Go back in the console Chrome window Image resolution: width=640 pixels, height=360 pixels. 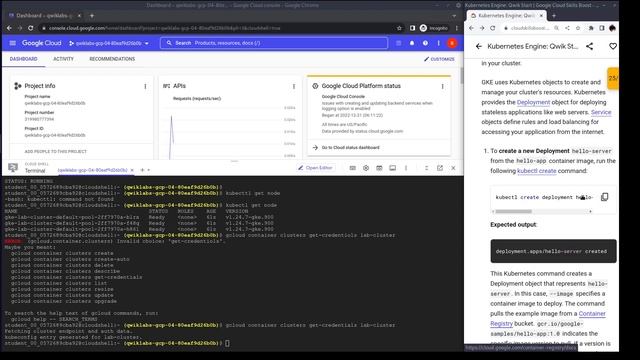point(9,28)
